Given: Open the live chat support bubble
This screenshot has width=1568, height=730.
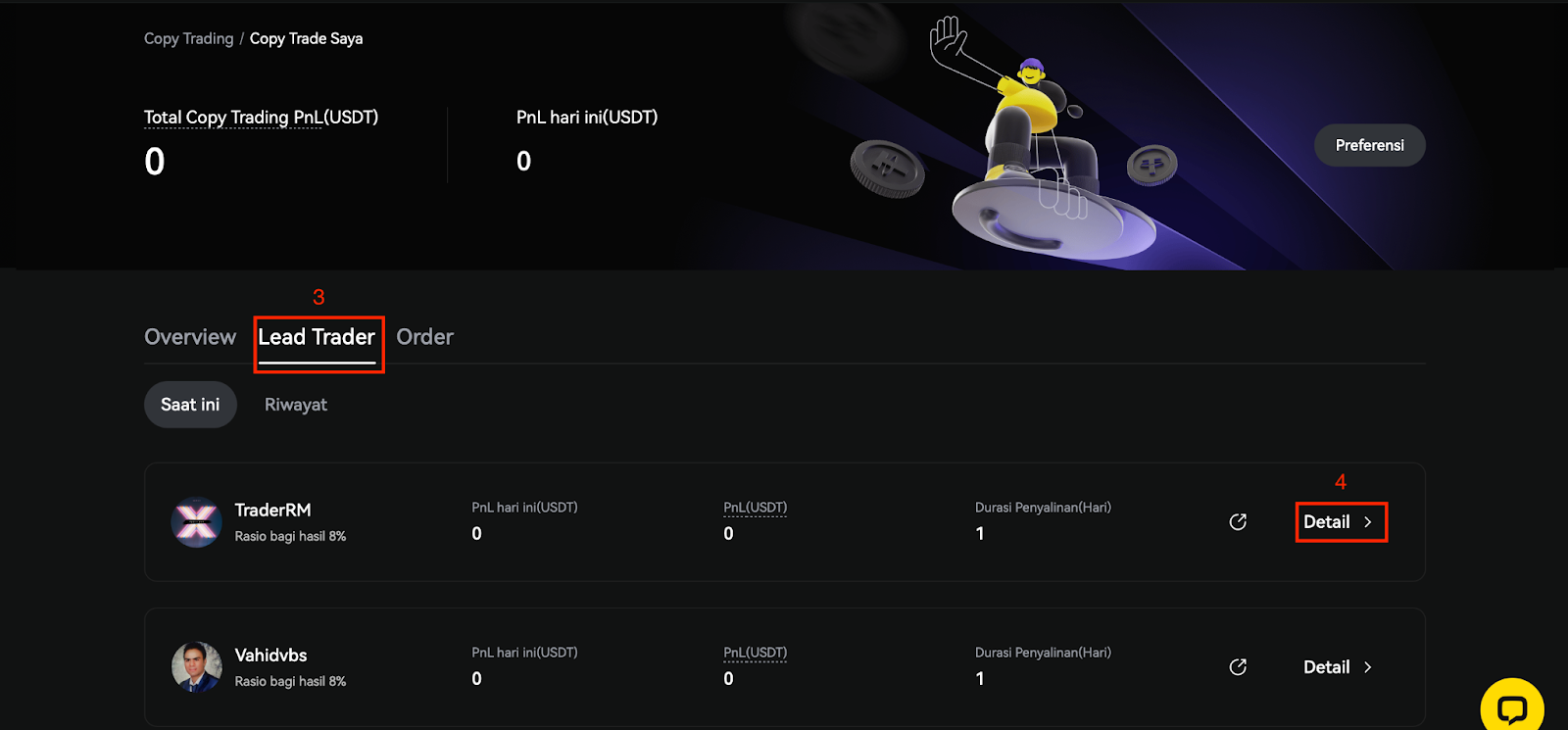Looking at the screenshot, I should point(1512,707).
